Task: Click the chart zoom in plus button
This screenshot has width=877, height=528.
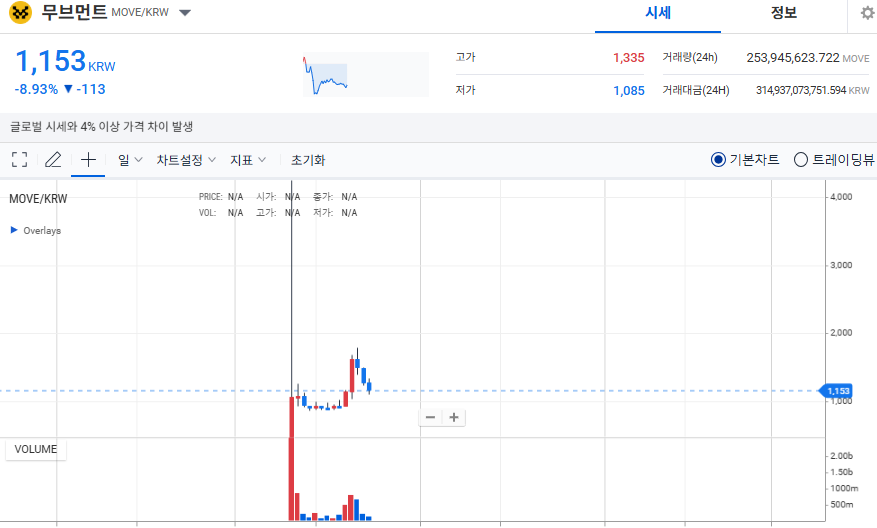Action: (x=454, y=417)
